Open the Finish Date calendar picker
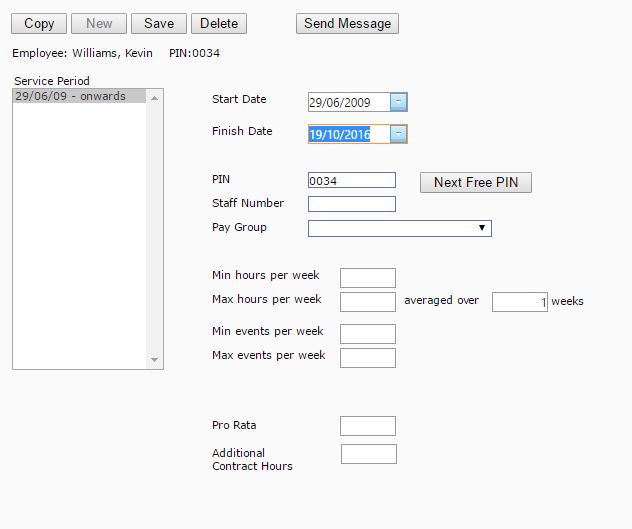 (x=398, y=134)
